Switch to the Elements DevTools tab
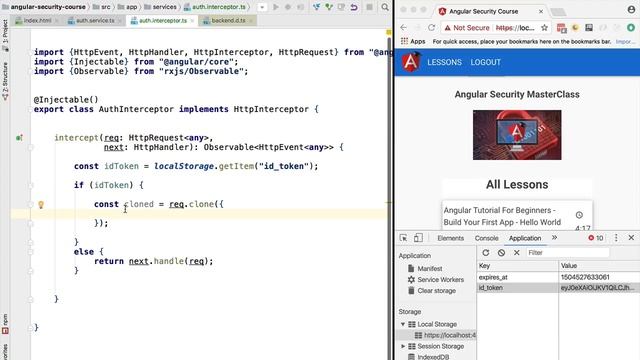This screenshot has width=640, height=360. tap(450, 238)
